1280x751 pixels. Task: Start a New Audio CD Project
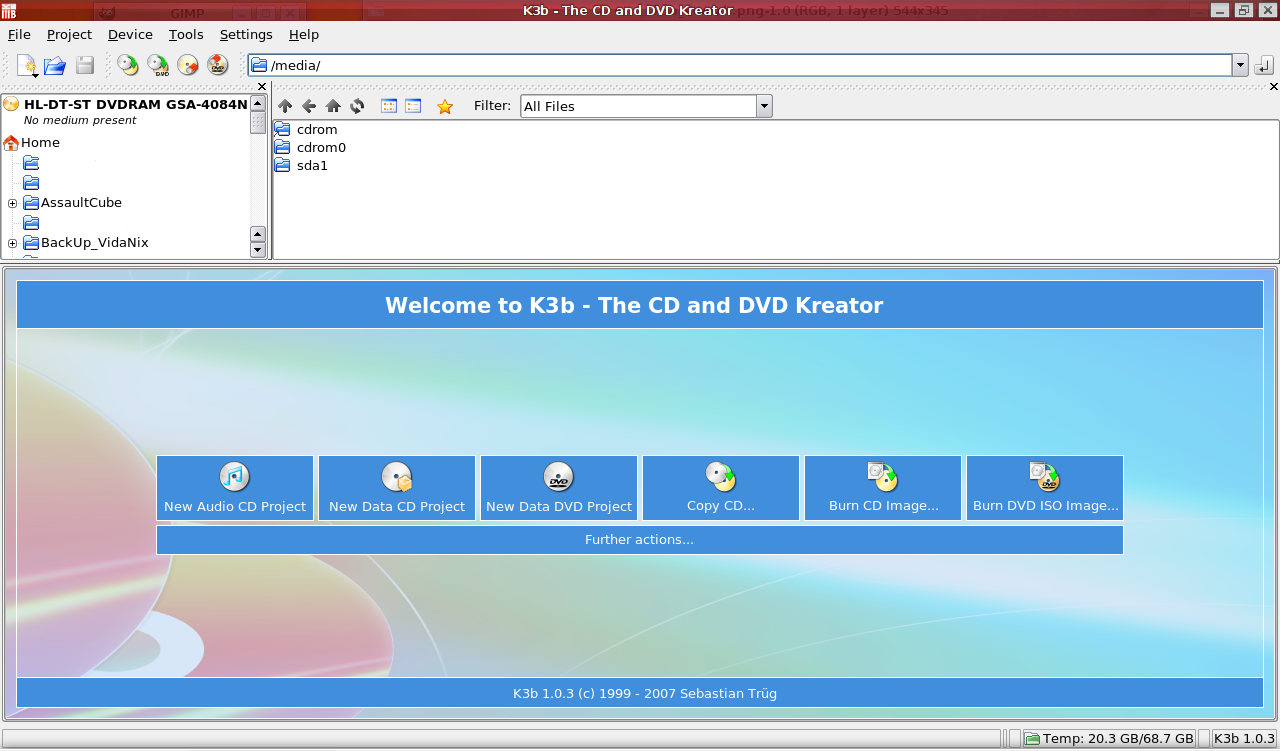tap(235, 488)
